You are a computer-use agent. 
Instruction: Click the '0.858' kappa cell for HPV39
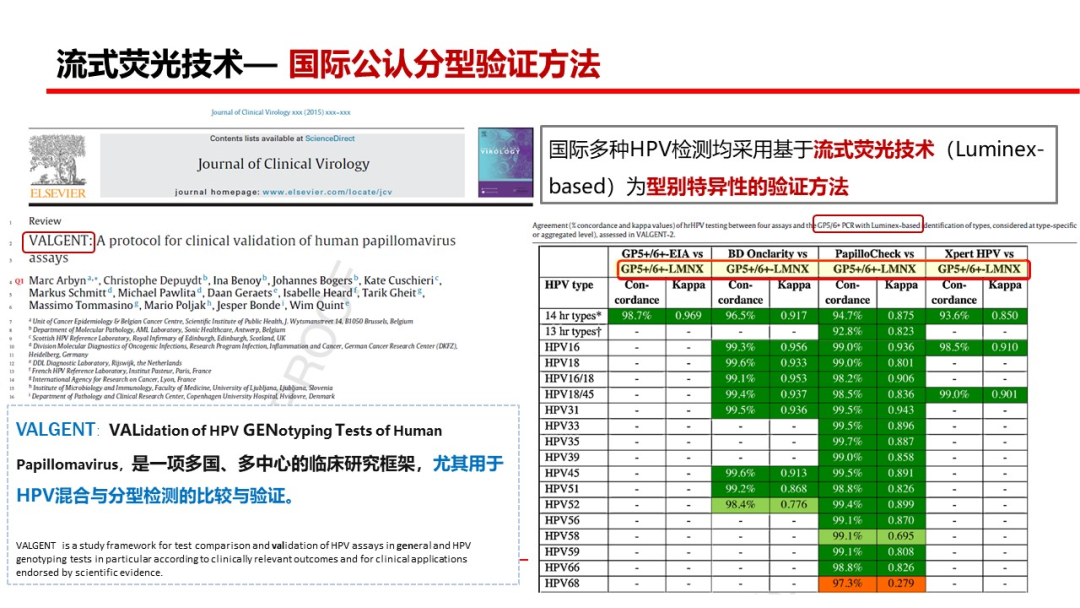[900, 457]
